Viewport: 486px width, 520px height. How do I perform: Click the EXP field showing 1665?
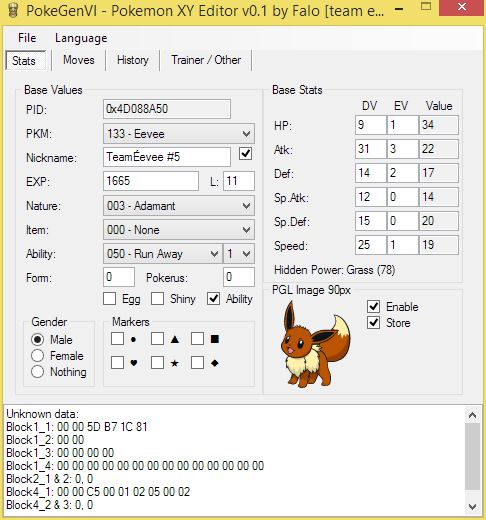[x=151, y=181]
